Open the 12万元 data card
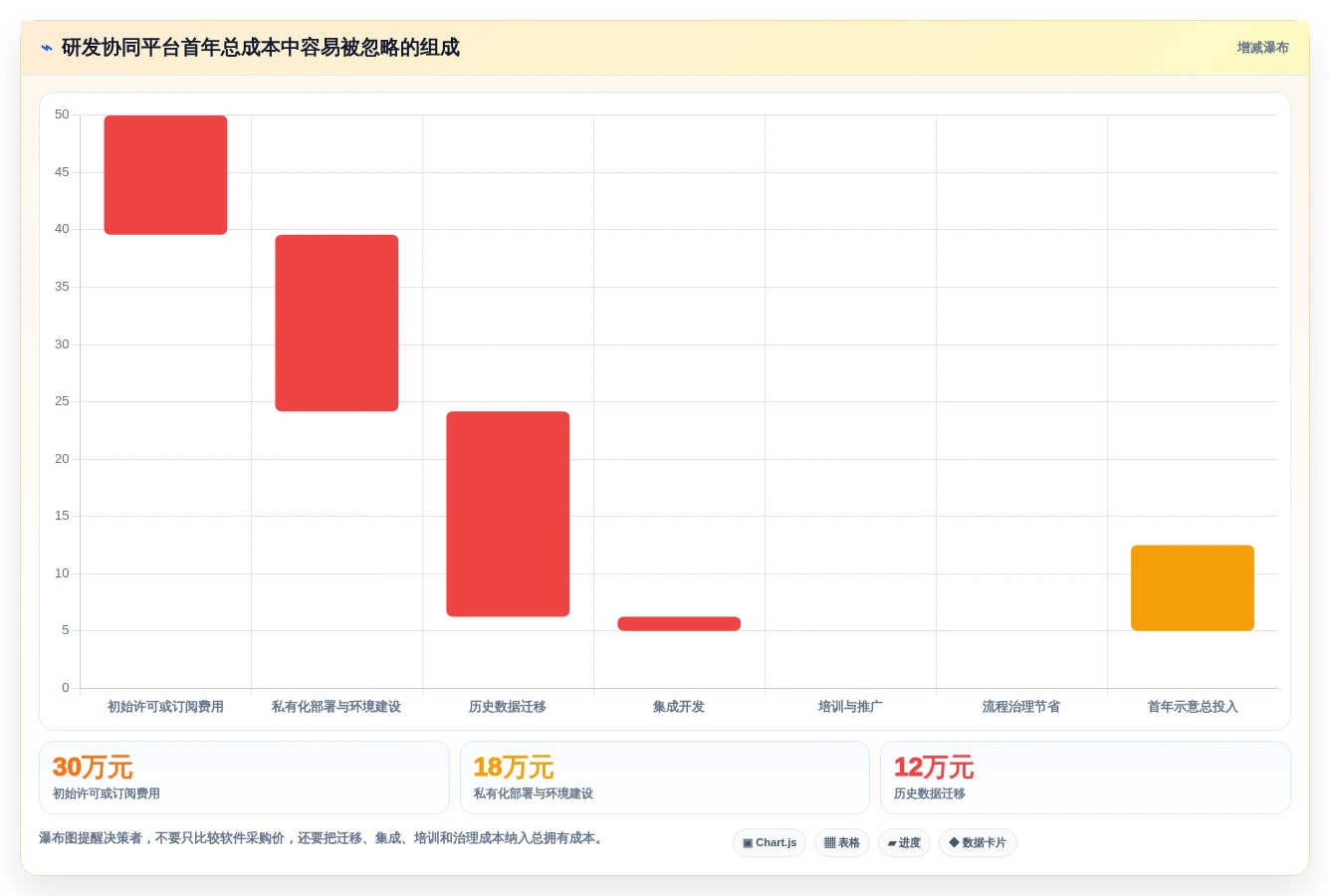The height and width of the screenshot is (896, 1330). pos(1085,778)
